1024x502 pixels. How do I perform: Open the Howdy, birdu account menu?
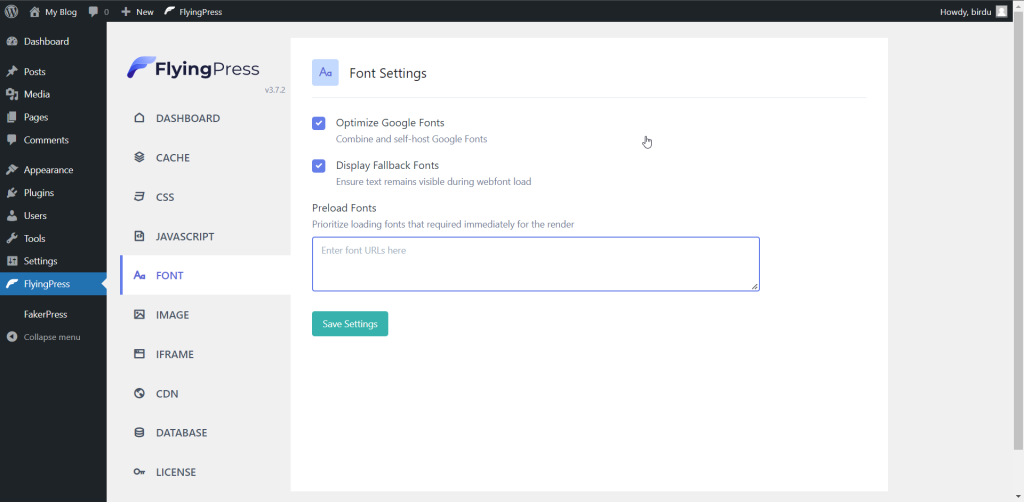point(974,12)
